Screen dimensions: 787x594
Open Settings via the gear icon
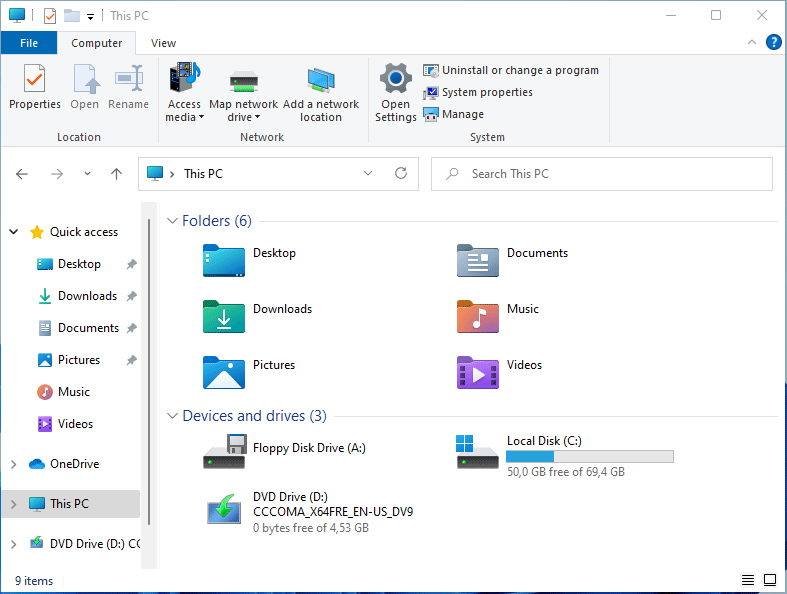point(396,78)
